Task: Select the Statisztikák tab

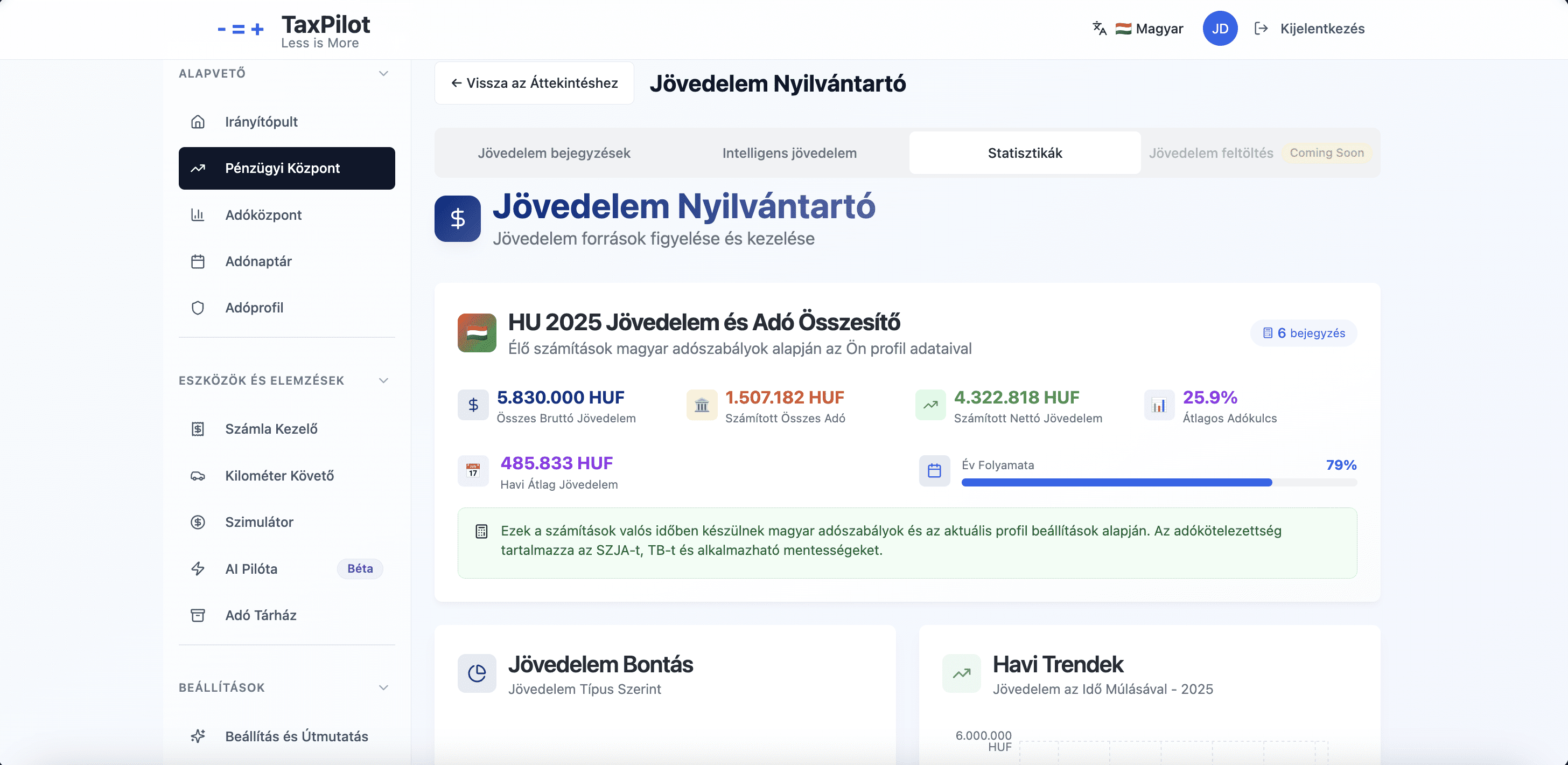Action: coord(1025,153)
